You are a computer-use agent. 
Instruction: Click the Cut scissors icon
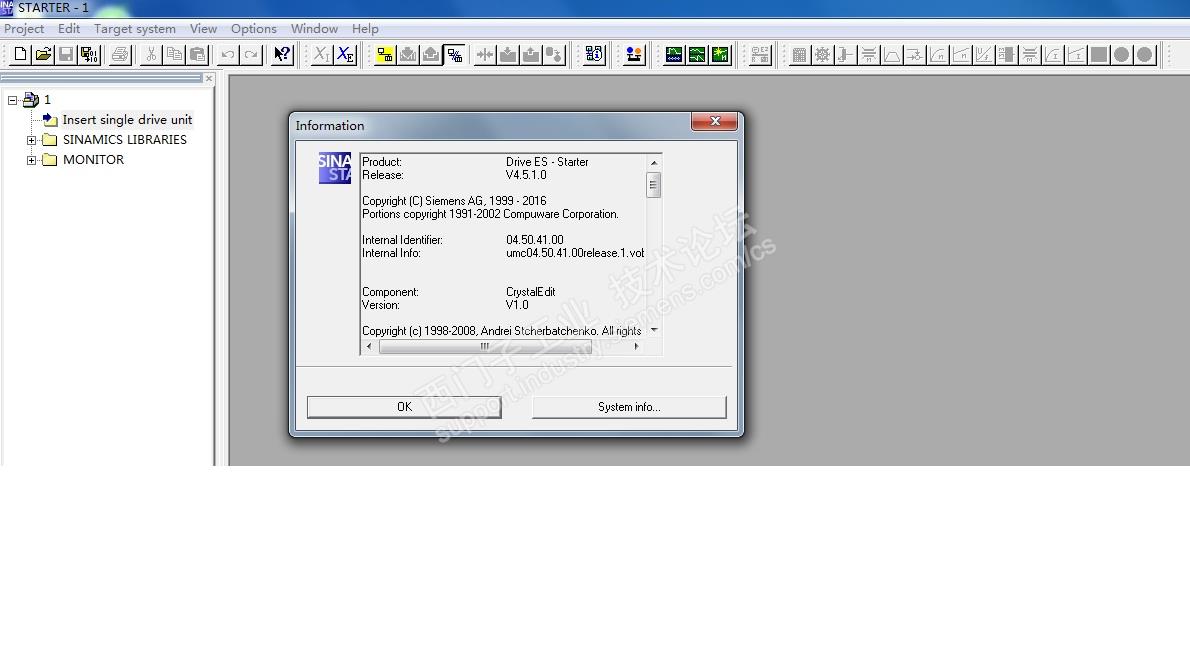(151, 55)
